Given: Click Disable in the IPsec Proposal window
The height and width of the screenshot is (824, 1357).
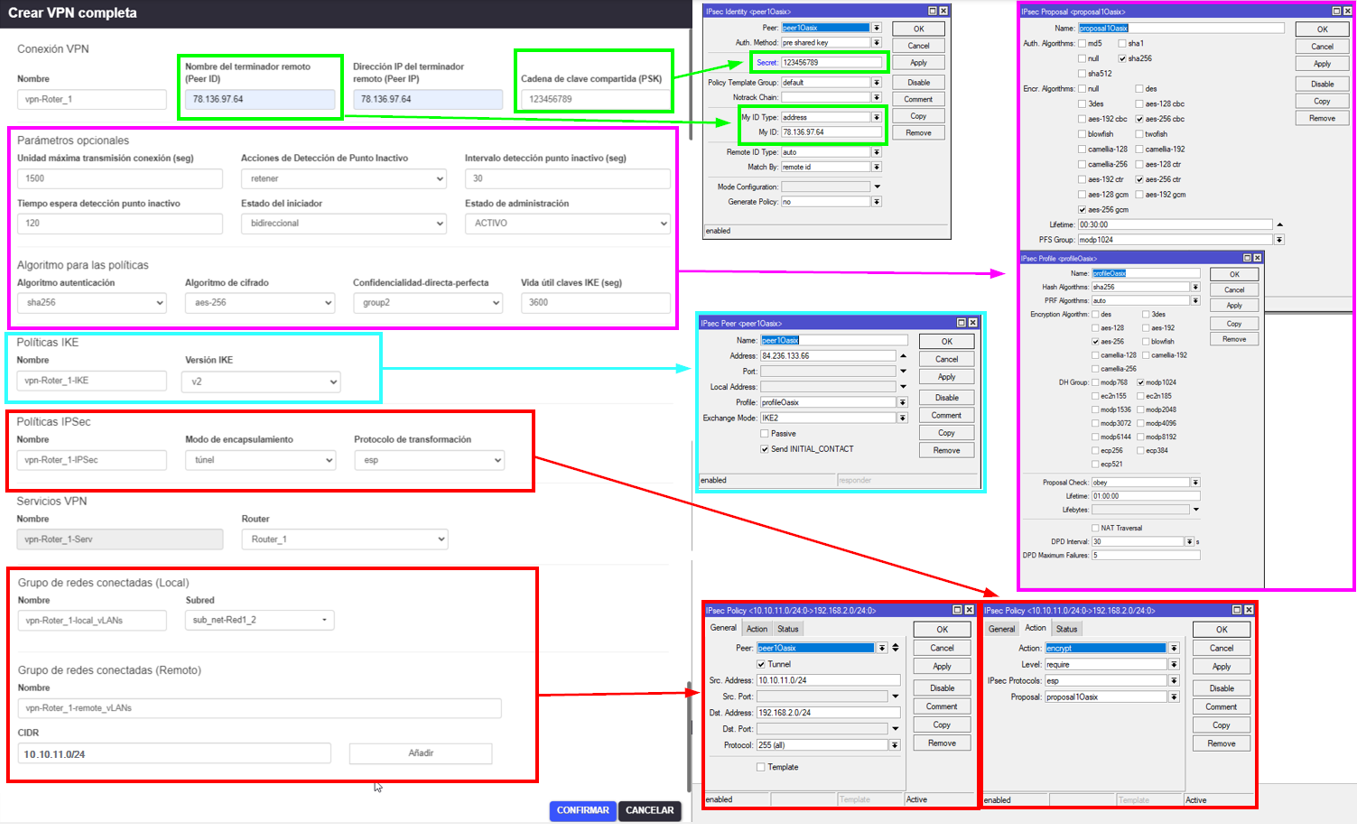Looking at the screenshot, I should 1322,84.
